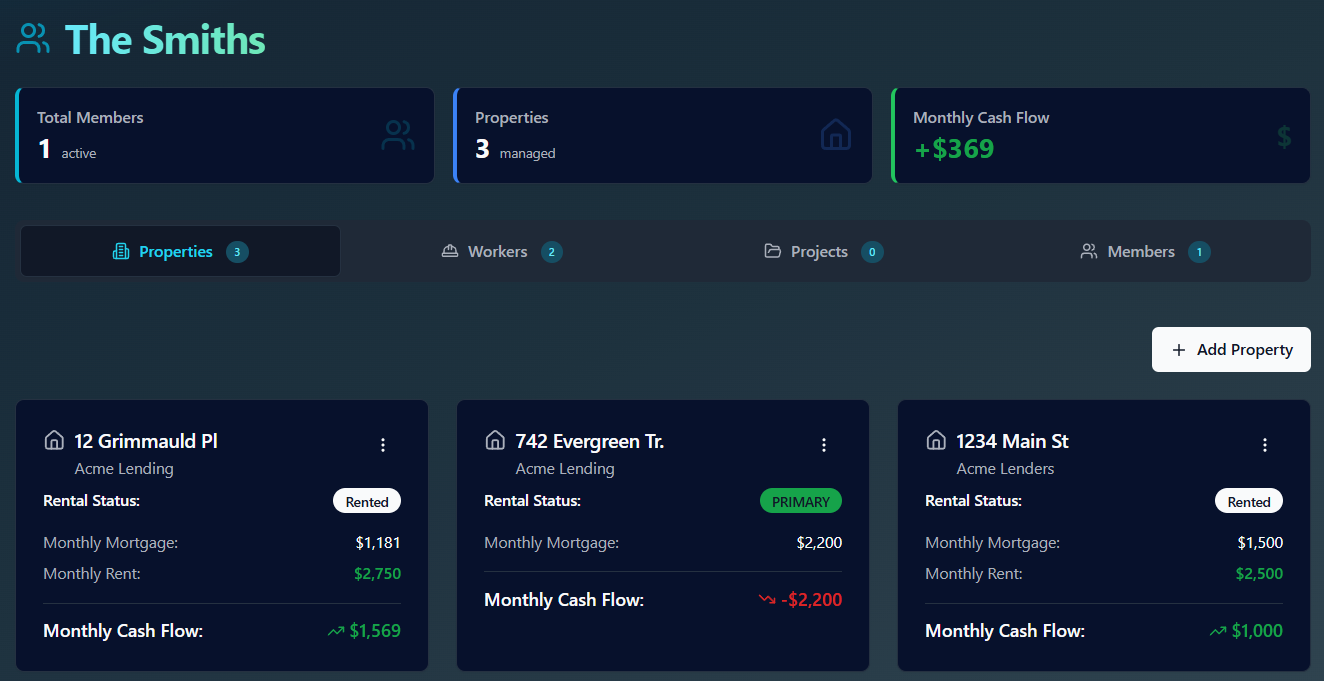Click the dollar icon in Monthly Cash Flow card

click(x=1284, y=137)
